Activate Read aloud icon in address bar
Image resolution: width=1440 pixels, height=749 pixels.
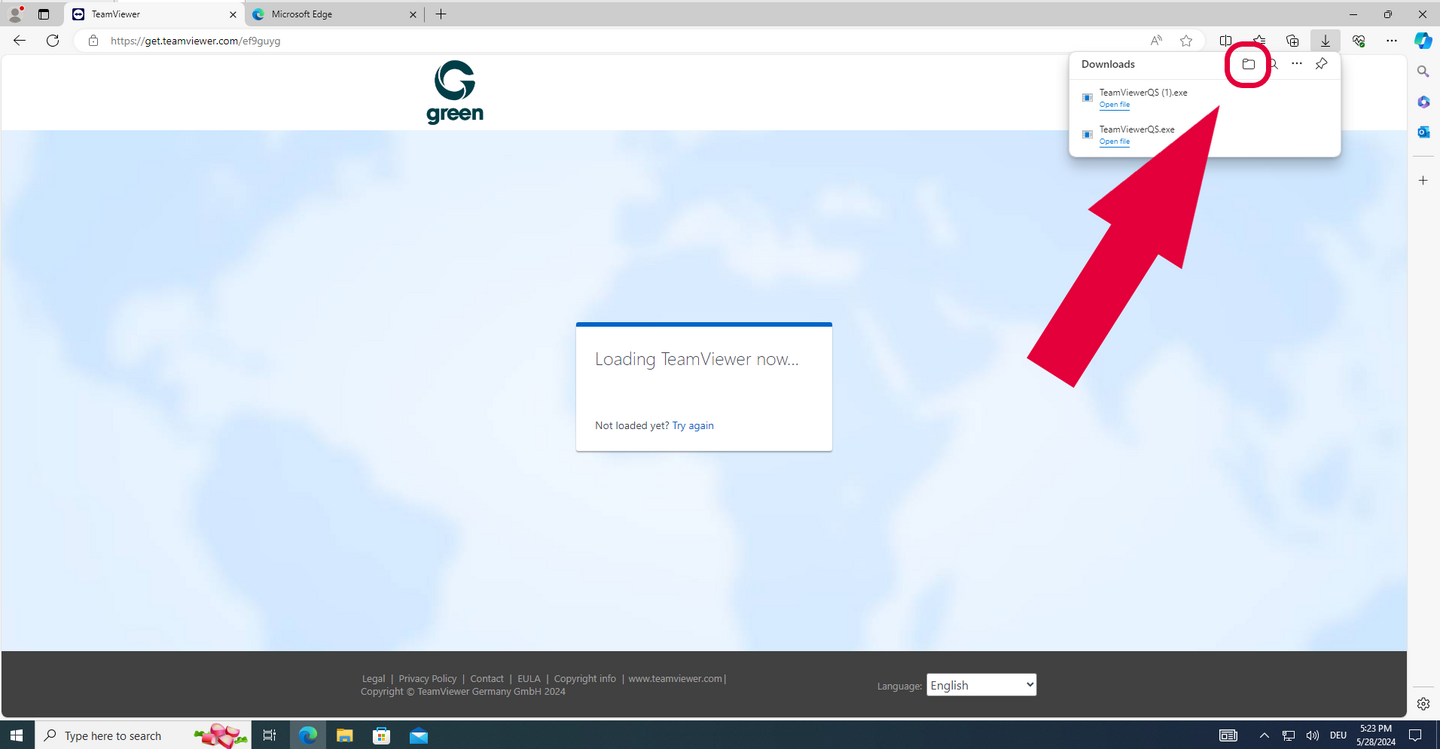pos(1156,41)
